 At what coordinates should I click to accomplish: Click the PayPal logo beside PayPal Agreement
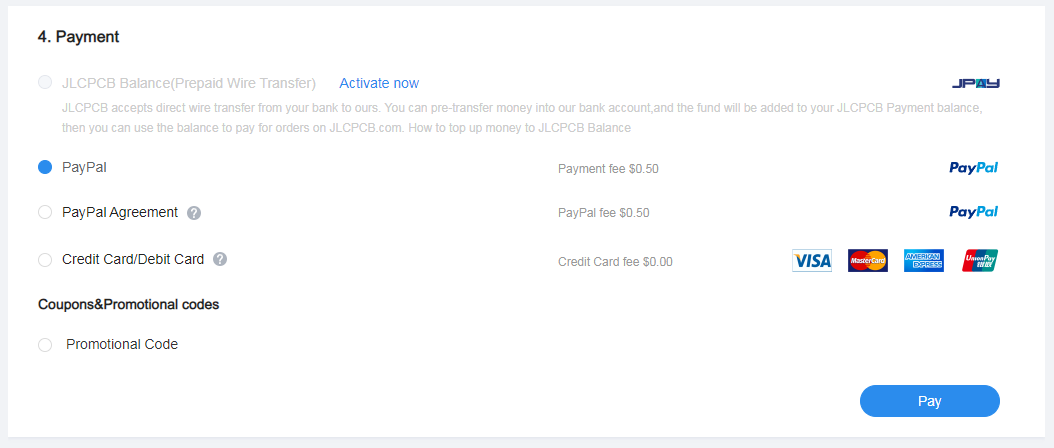pyautogui.click(x=973, y=212)
